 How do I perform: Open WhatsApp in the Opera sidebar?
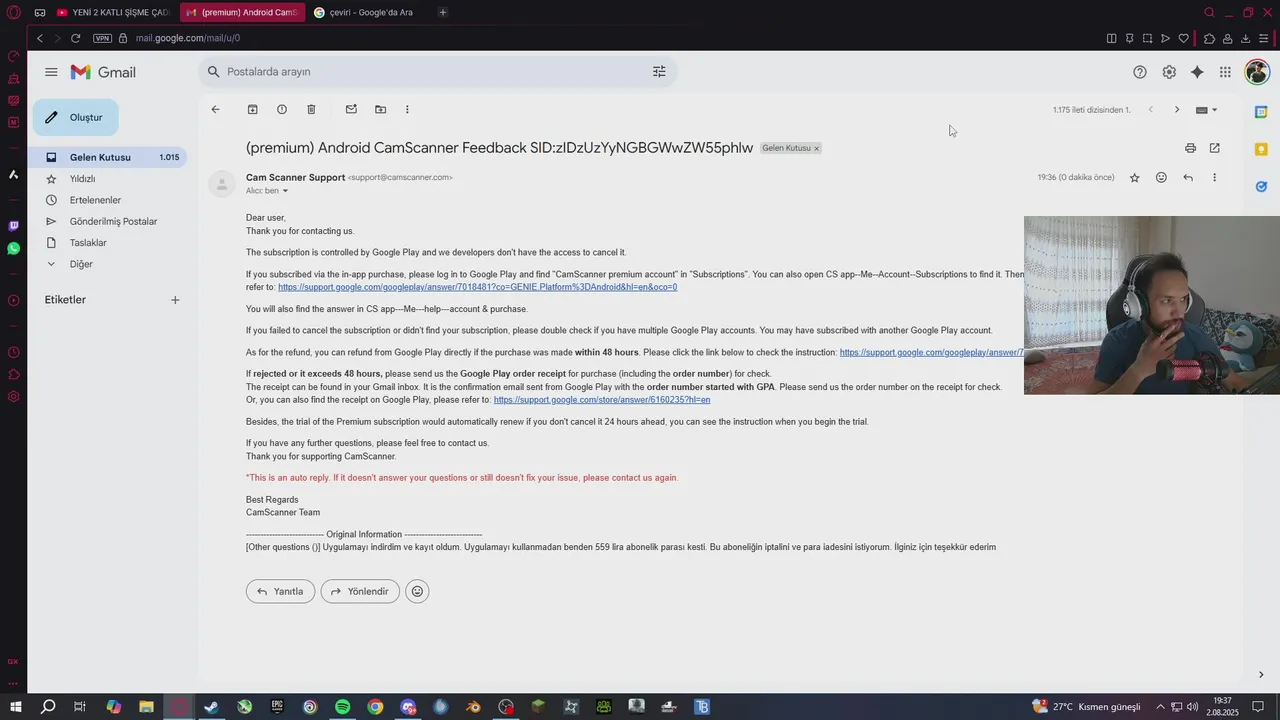coord(13,248)
